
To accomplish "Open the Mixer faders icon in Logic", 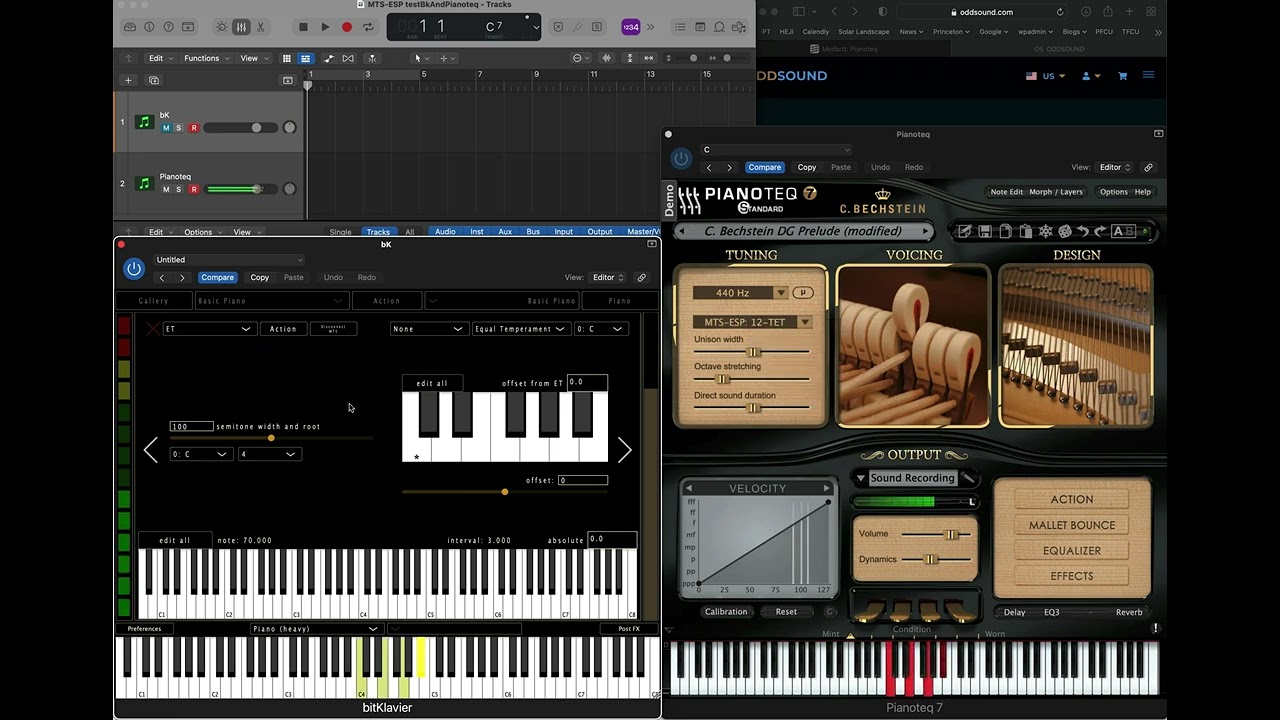I will pos(241,27).
